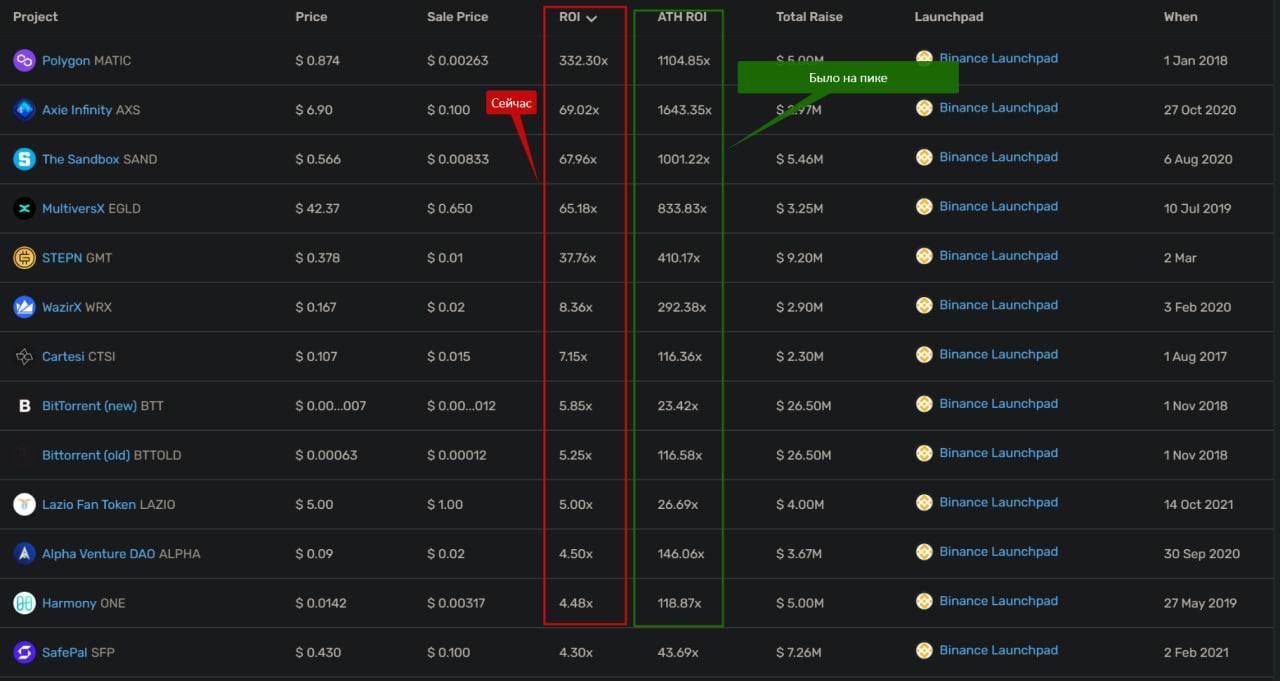Sort table by Project column header
Screen dimensions: 1280x681
pos(35,17)
